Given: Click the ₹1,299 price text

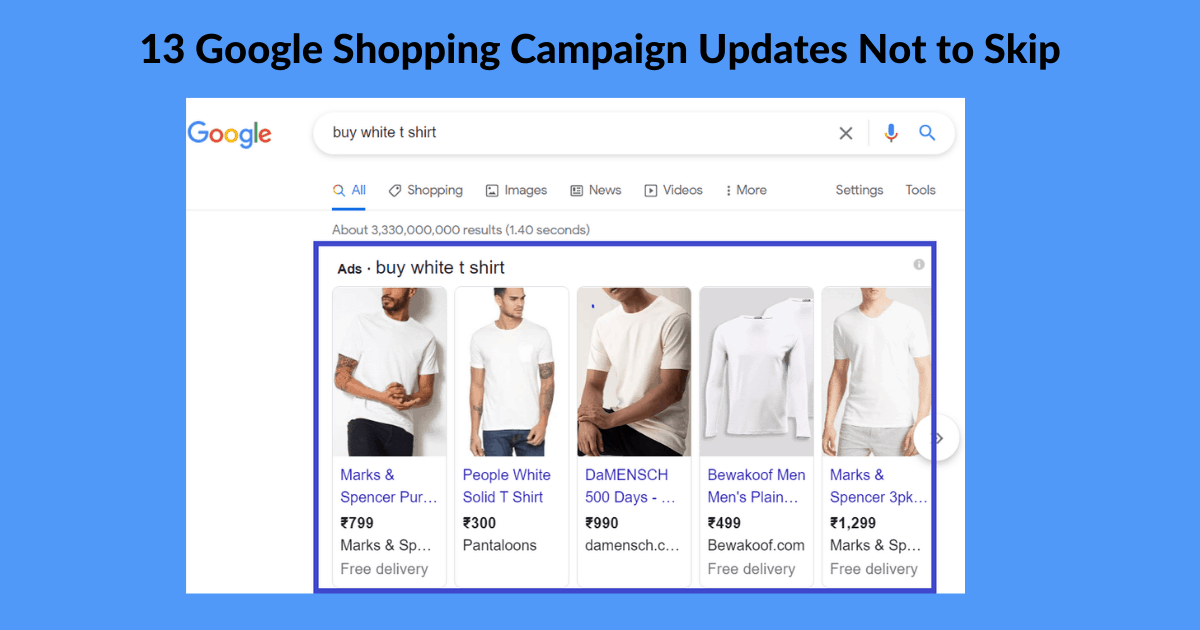Looking at the screenshot, I should coord(853,523).
